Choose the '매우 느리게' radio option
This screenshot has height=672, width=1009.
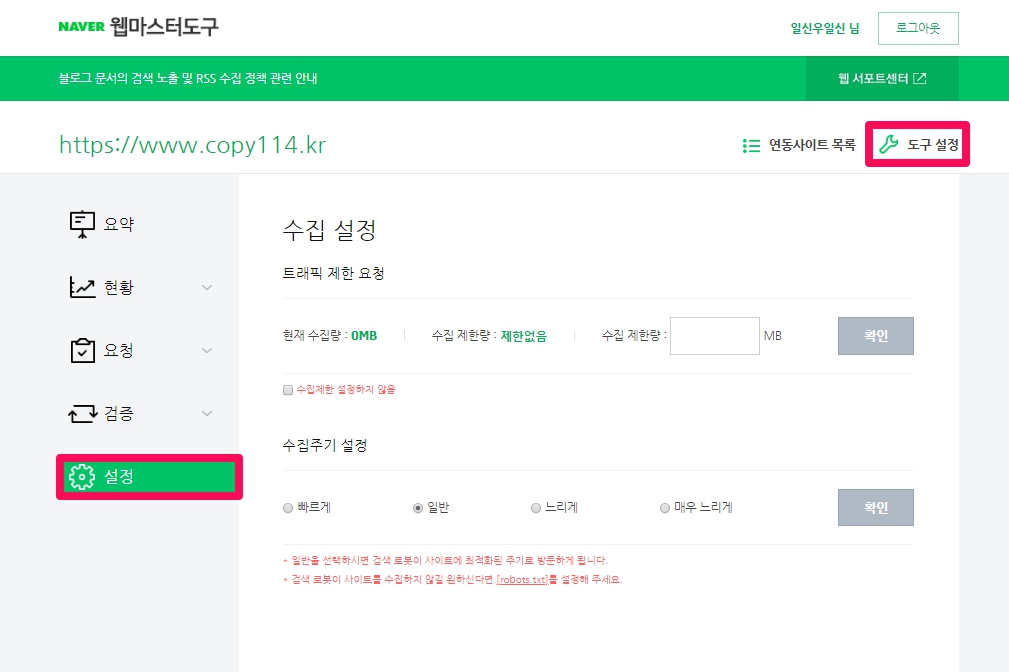pyautogui.click(x=665, y=508)
